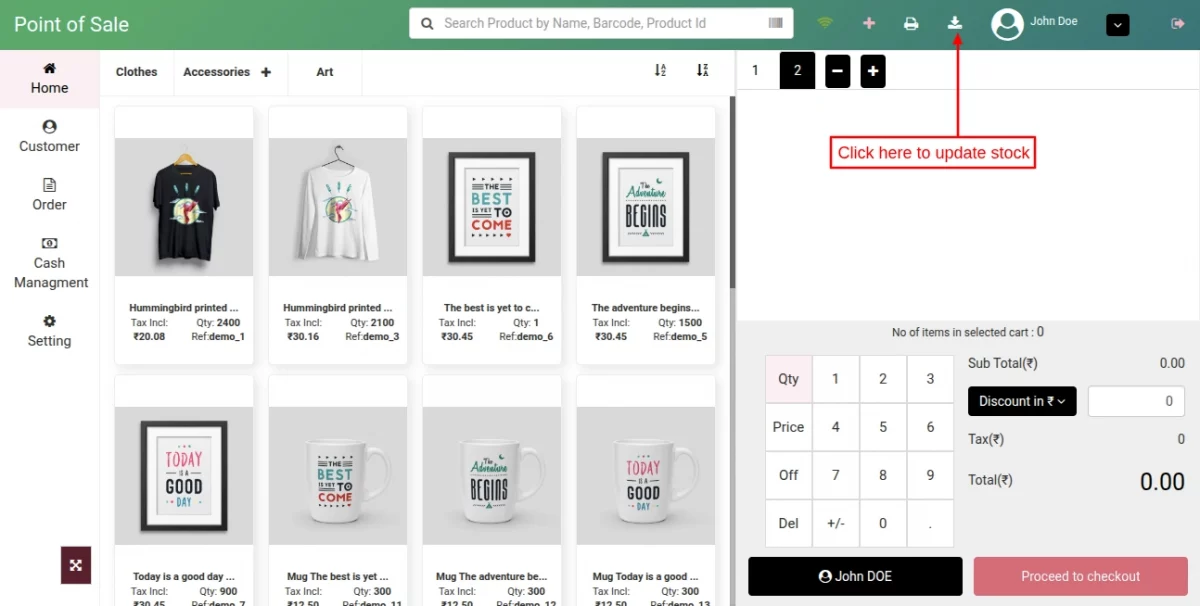Click the printer icon in top toolbar

pos(911,22)
